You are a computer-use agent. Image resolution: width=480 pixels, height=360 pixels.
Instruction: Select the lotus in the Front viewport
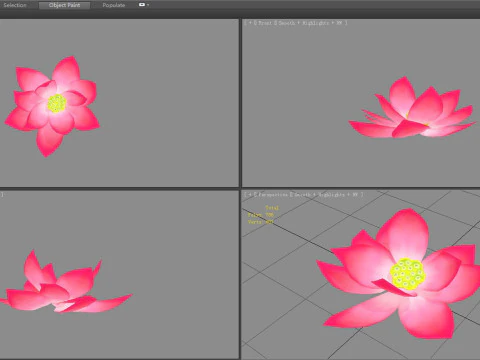click(x=412, y=108)
